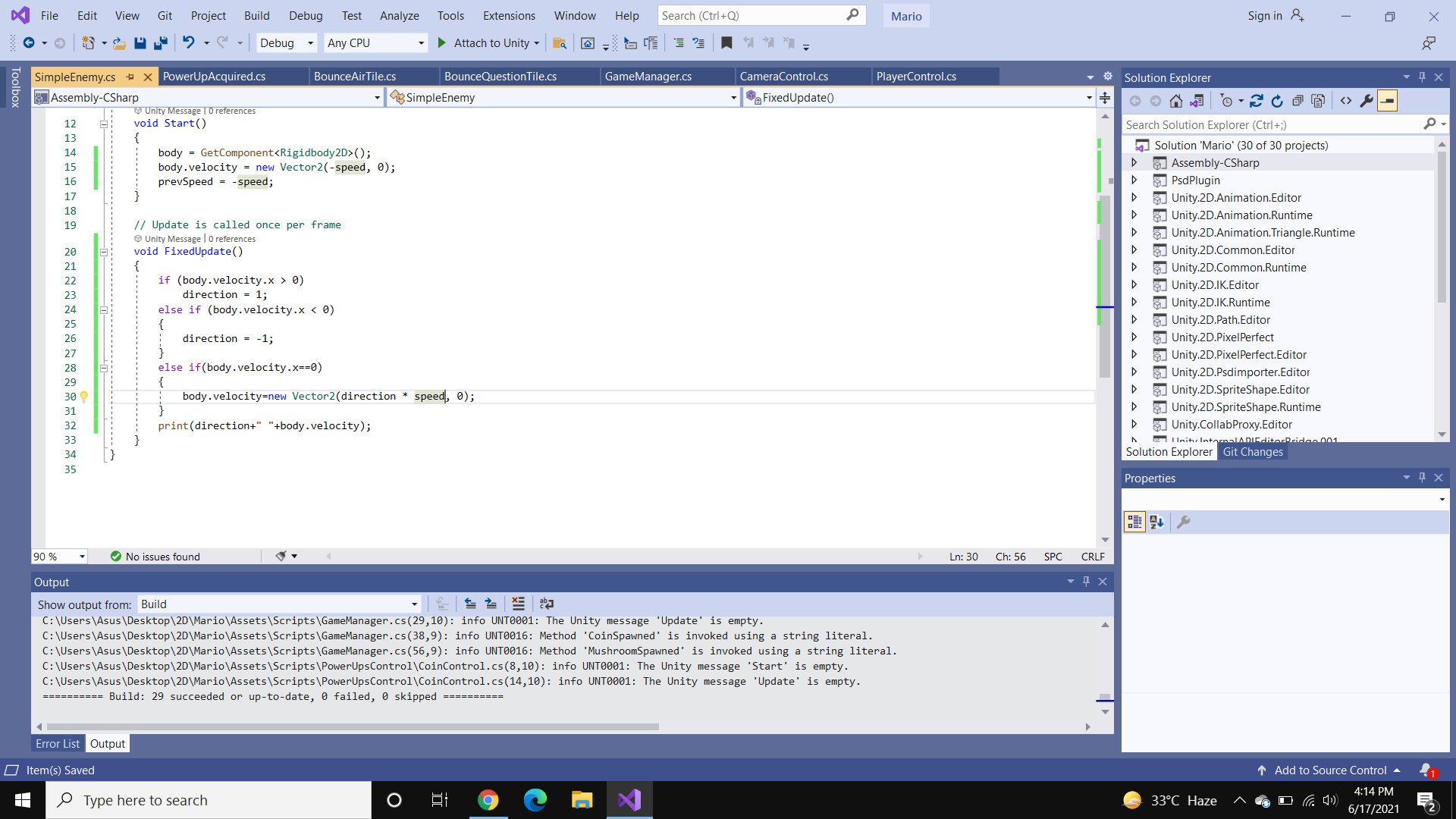This screenshot has height=819, width=1456.
Task: Click the lightbulb quick actions on line 30
Action: tap(84, 397)
